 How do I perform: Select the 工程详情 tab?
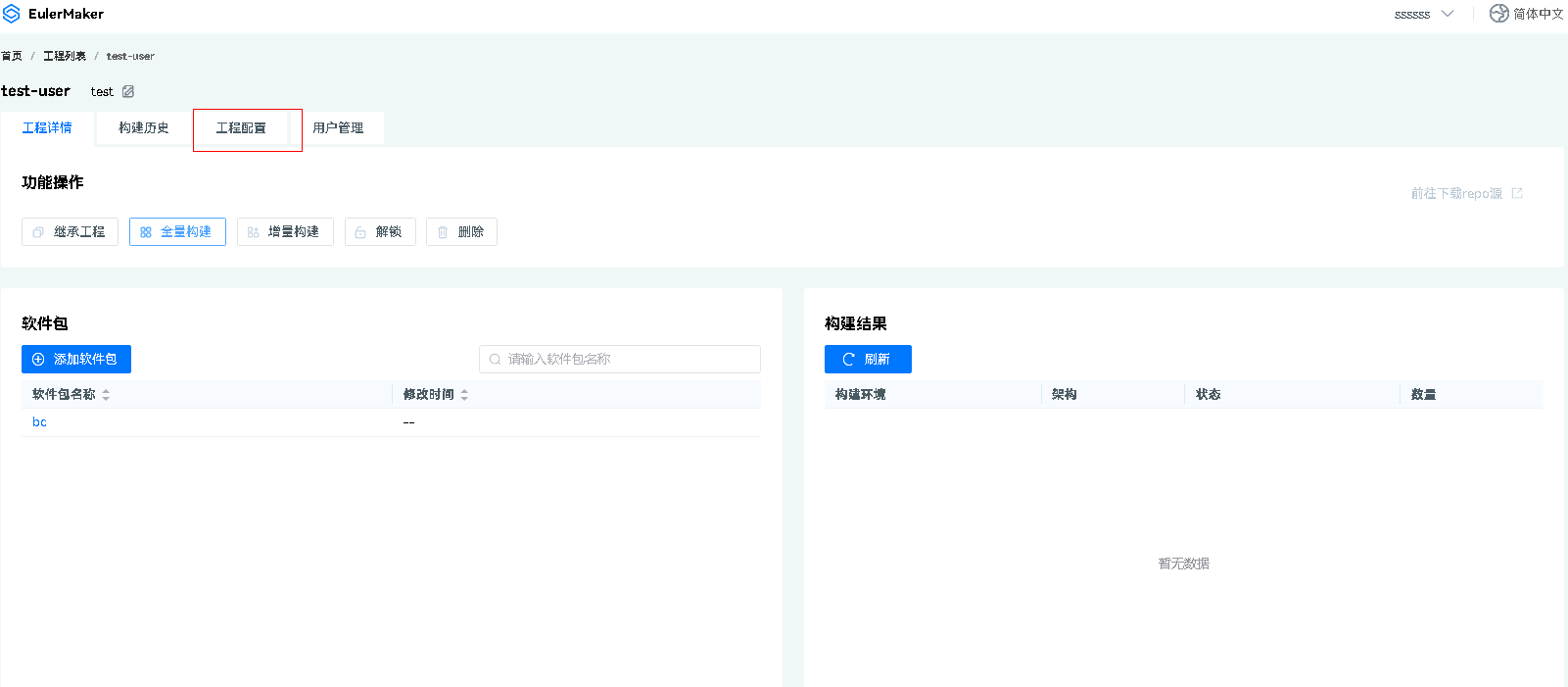pos(47,128)
